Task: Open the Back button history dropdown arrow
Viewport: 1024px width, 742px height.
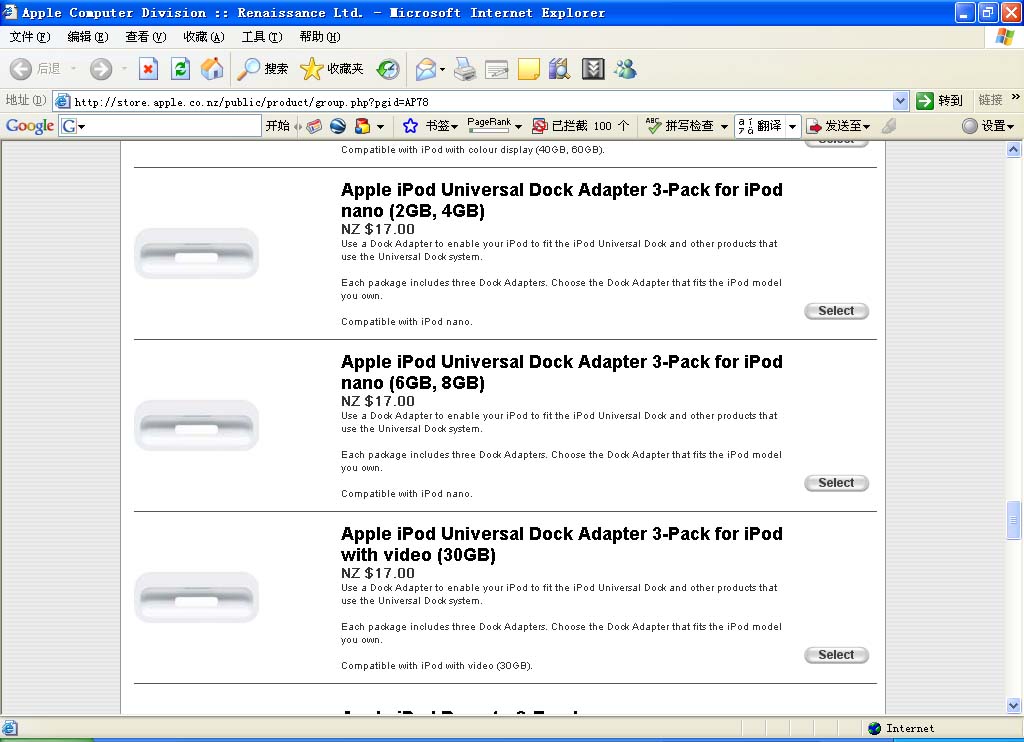Action: point(73,69)
